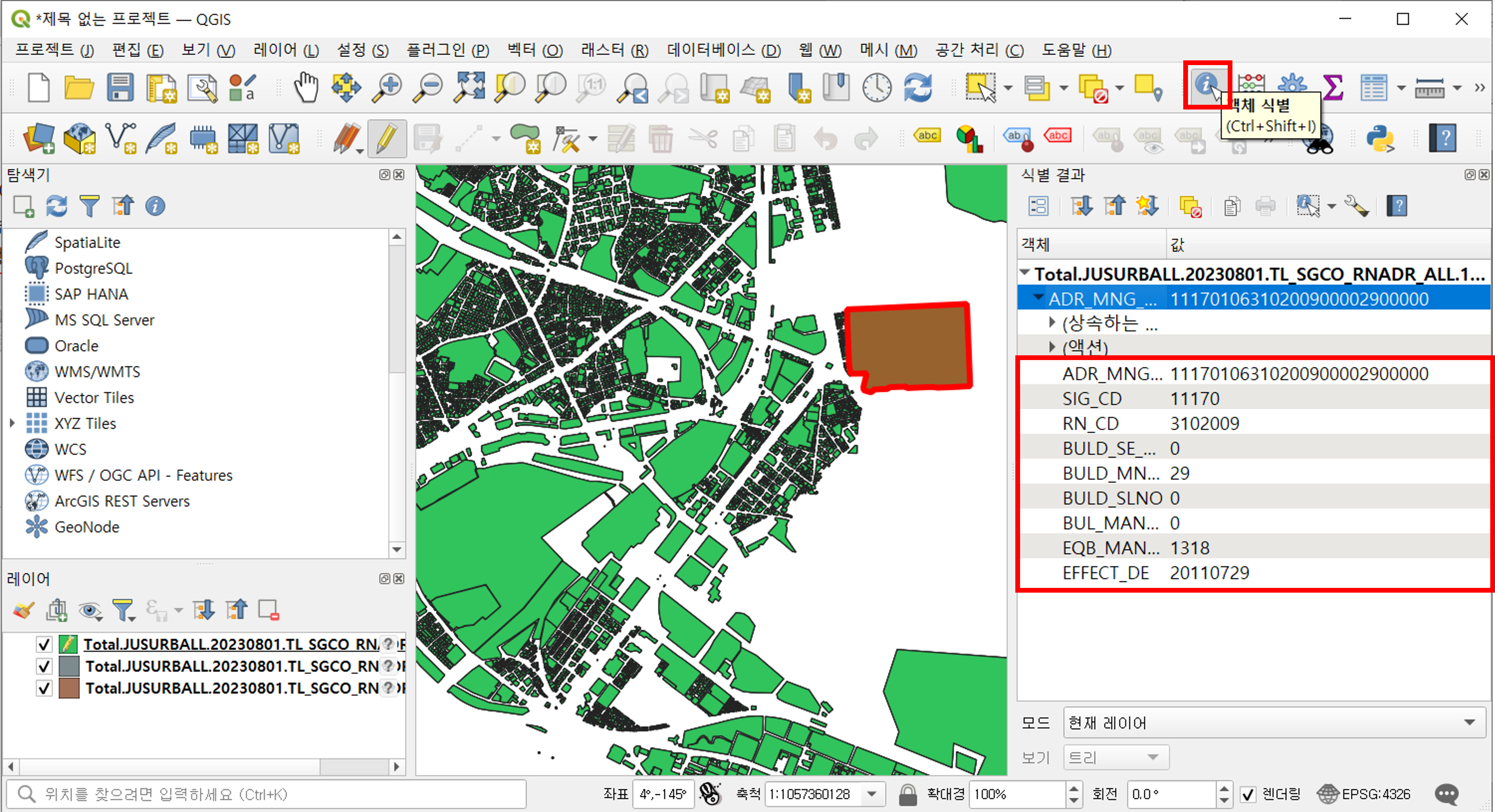
Task: Open the Layer (레이어) menu
Action: (x=286, y=51)
